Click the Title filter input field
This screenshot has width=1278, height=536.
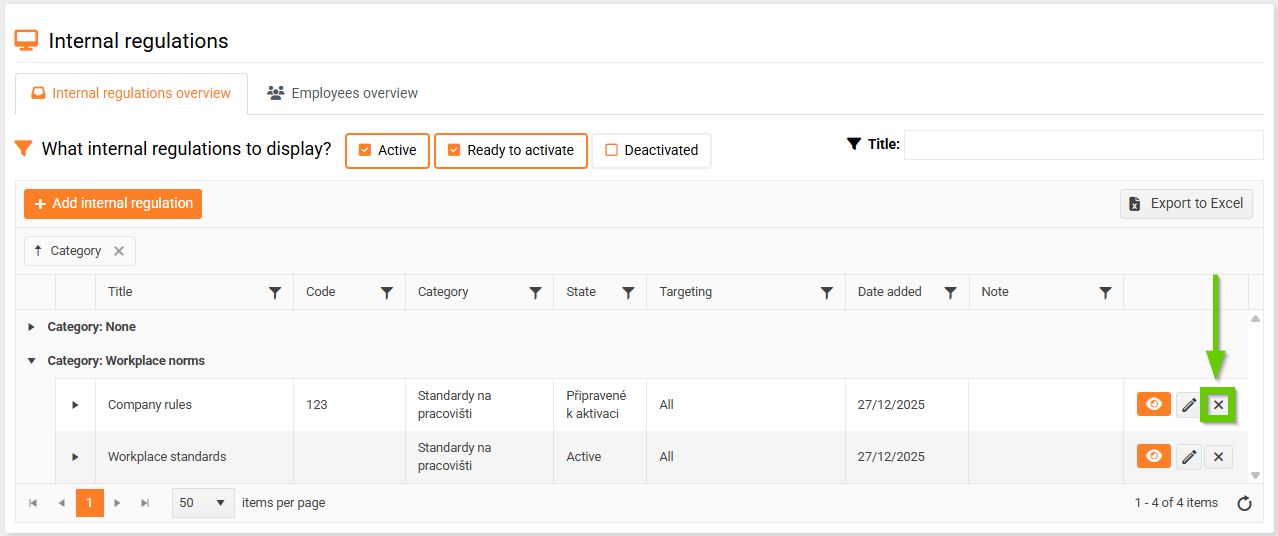click(x=1083, y=145)
